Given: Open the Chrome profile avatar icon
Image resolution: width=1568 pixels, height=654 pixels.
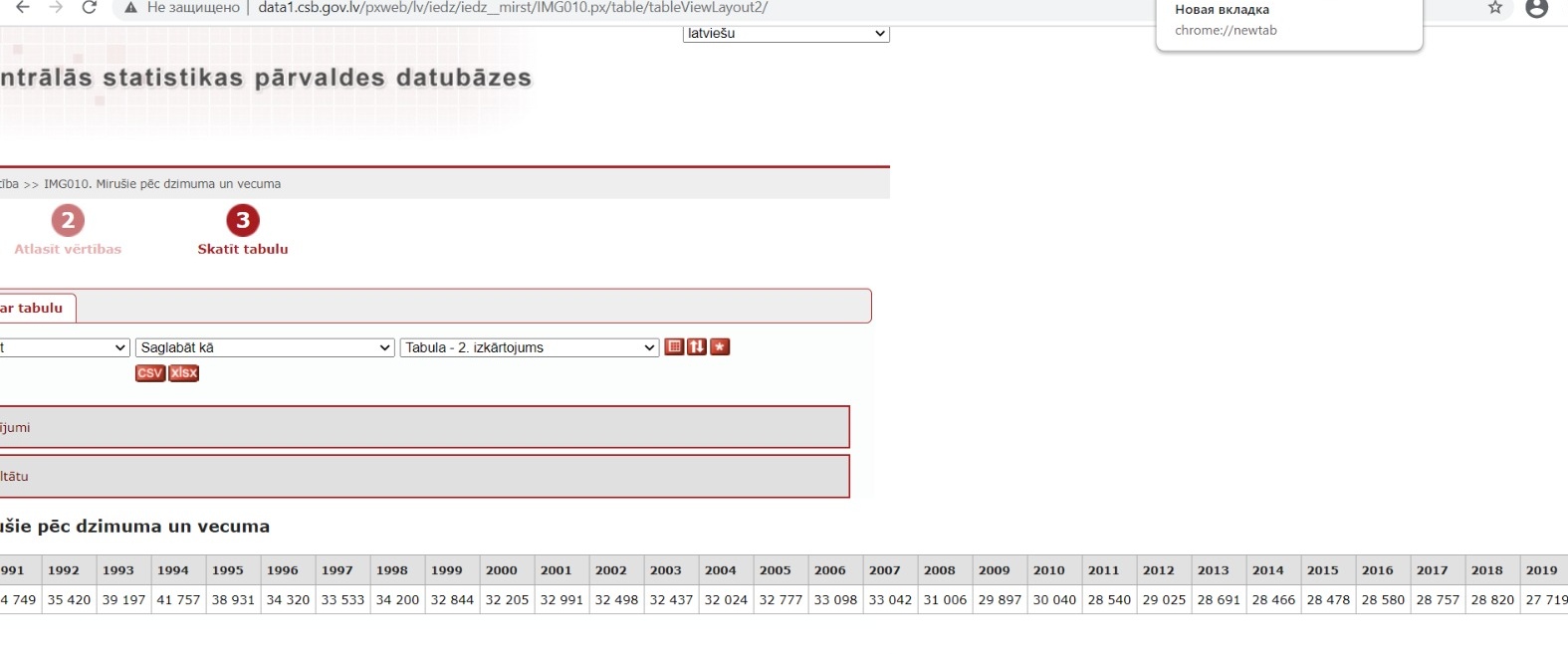Looking at the screenshot, I should coord(1536,8).
